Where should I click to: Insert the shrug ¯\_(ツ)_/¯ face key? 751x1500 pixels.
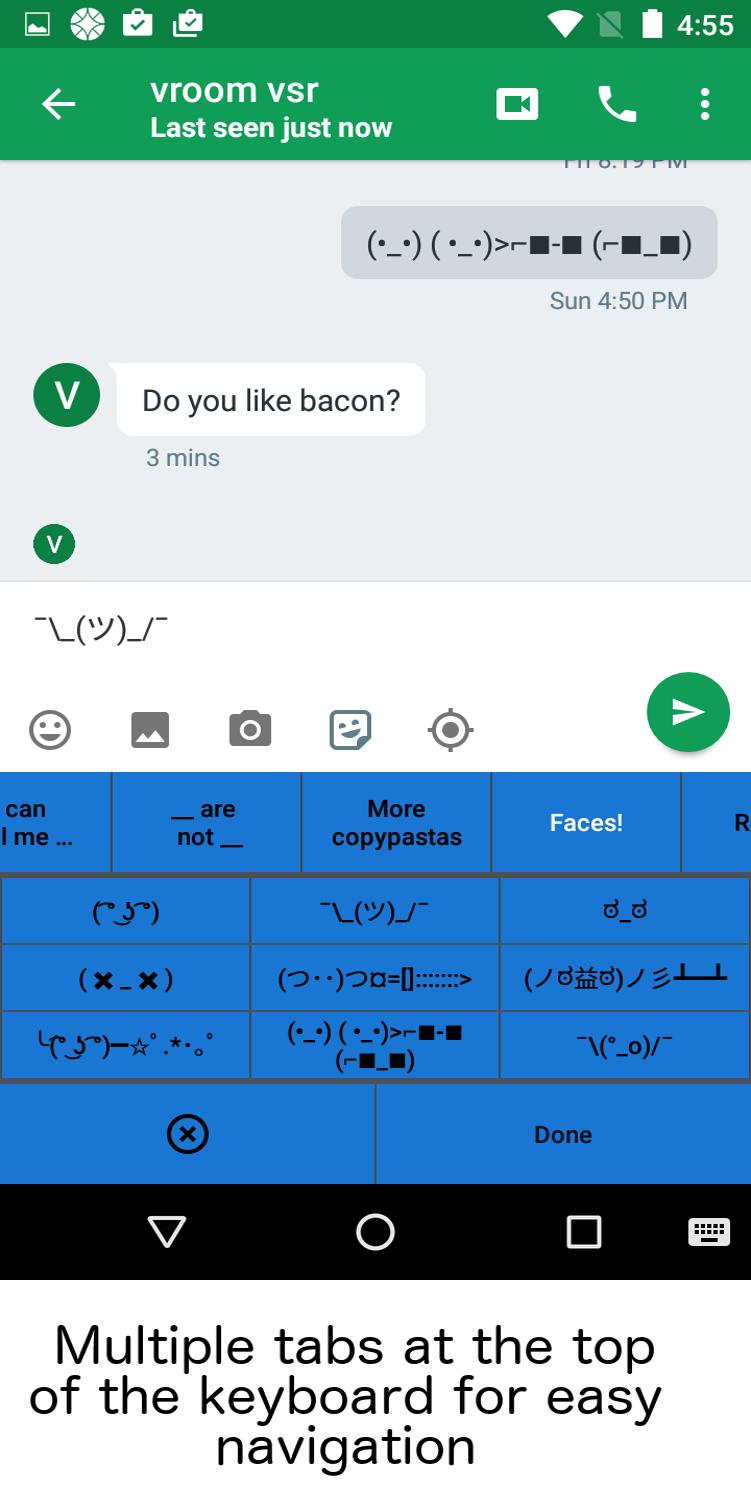(375, 911)
